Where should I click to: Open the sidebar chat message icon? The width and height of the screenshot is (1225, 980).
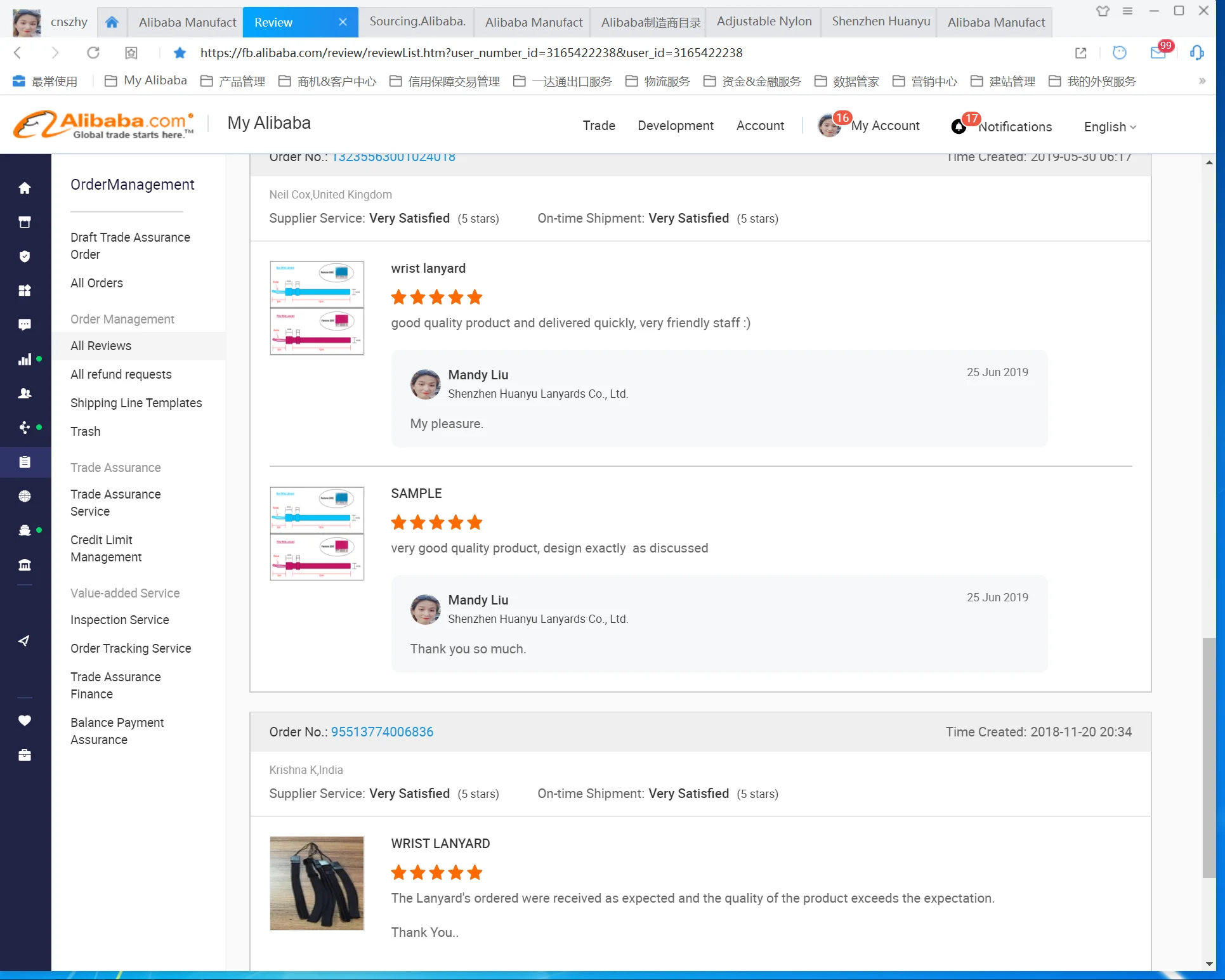pyautogui.click(x=25, y=325)
